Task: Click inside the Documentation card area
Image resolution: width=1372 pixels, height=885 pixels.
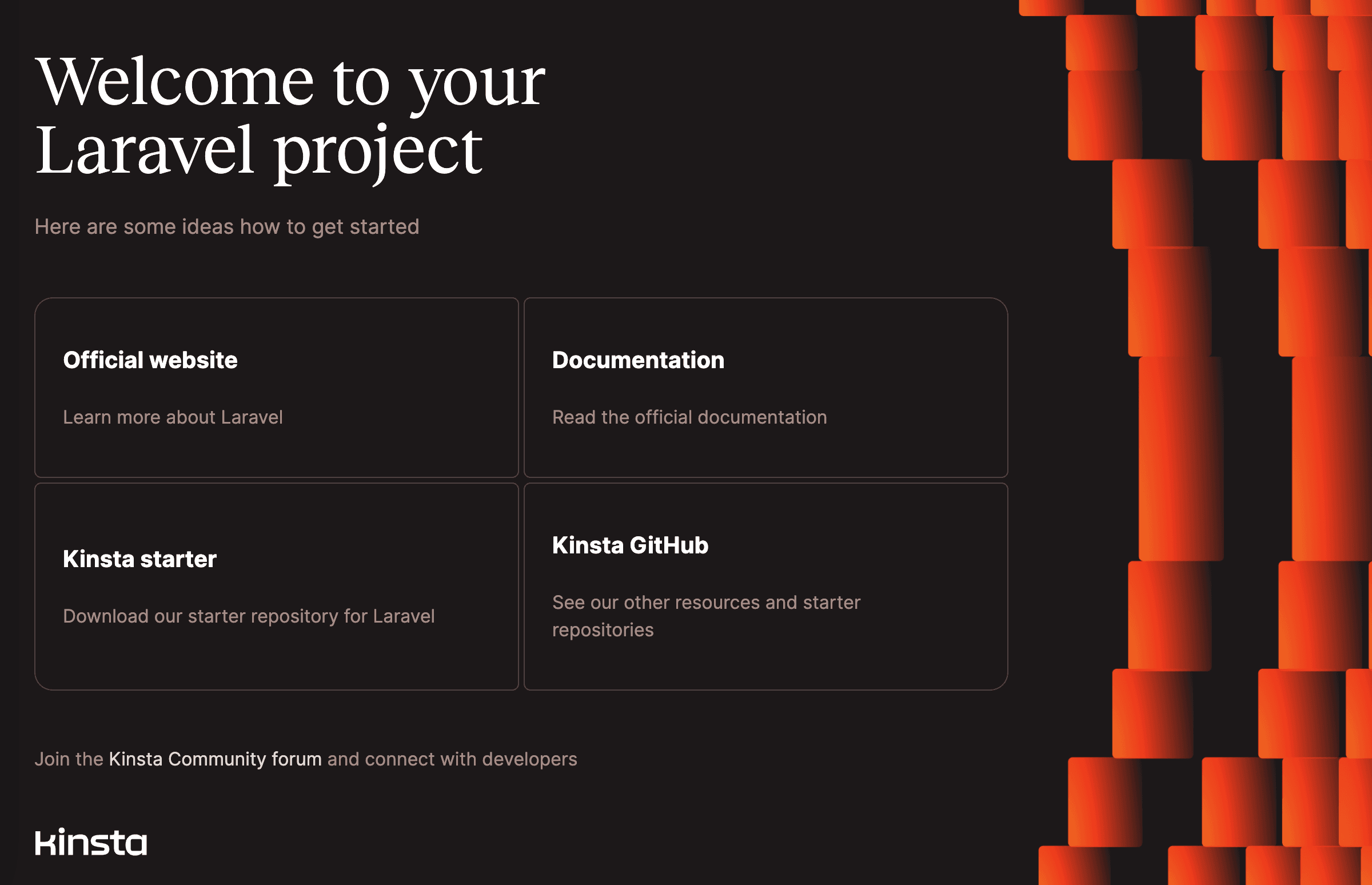Action: click(766, 448)
